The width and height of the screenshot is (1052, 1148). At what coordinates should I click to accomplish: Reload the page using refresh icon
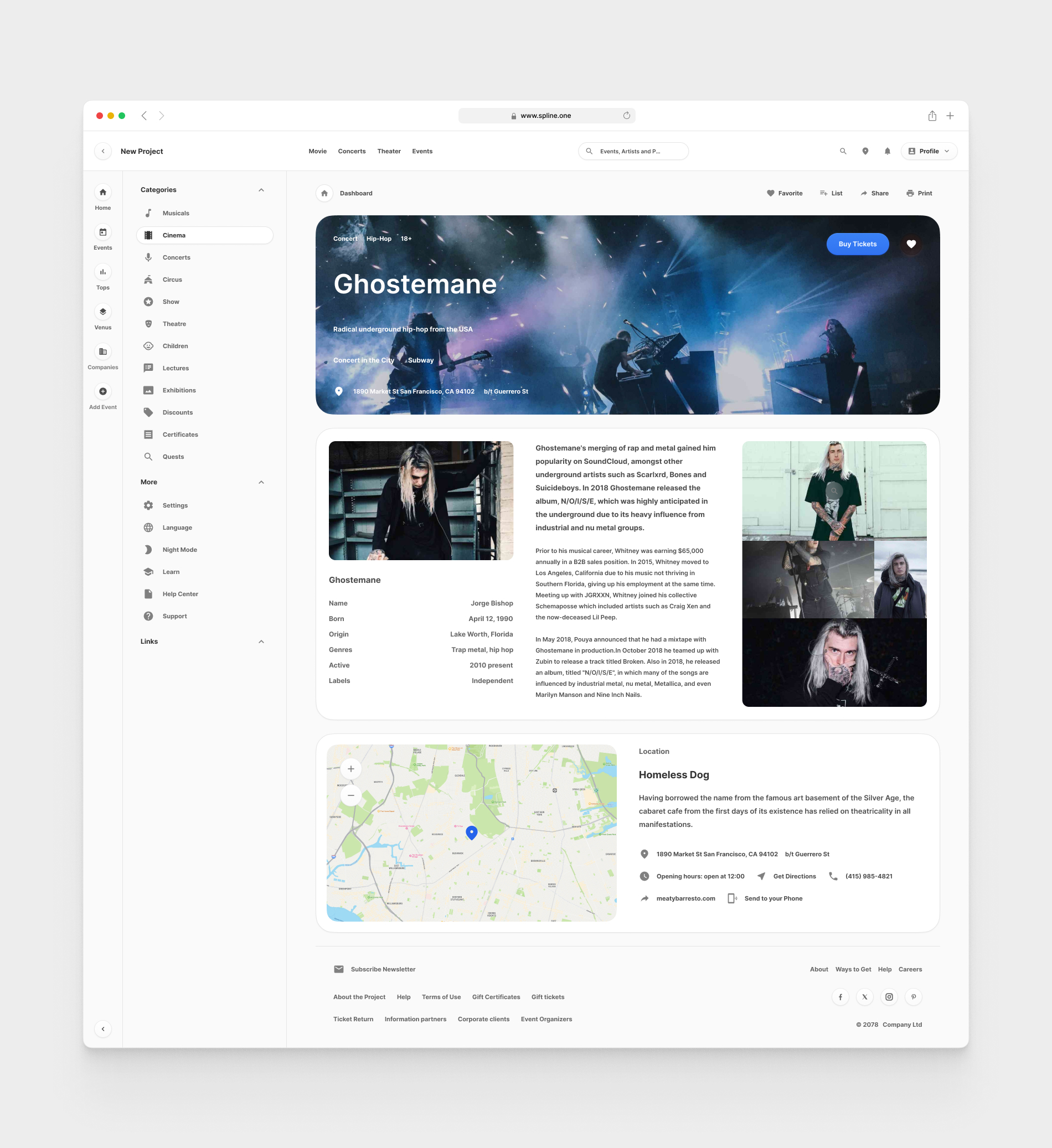[627, 116]
